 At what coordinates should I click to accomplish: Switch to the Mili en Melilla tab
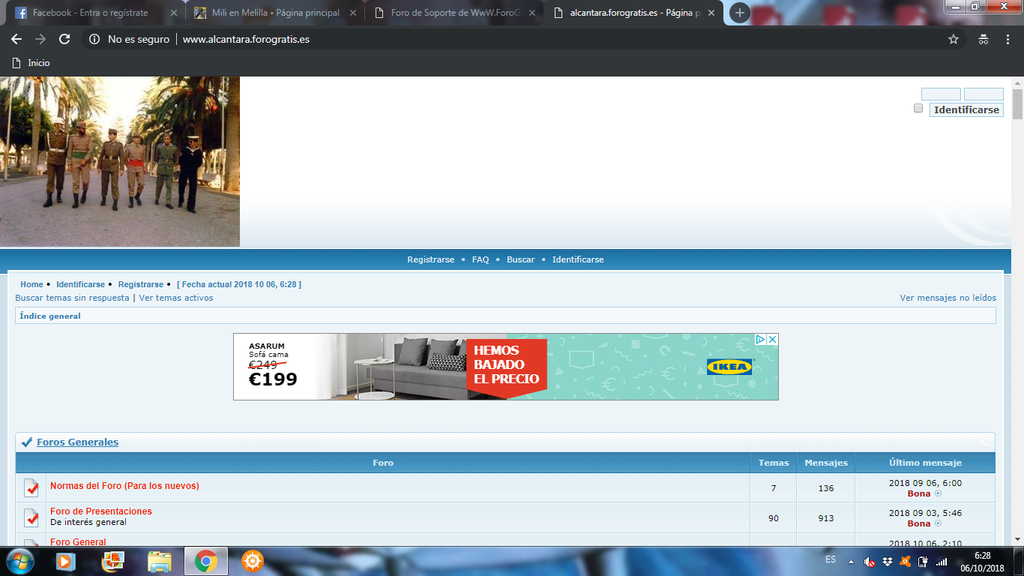(x=276, y=12)
